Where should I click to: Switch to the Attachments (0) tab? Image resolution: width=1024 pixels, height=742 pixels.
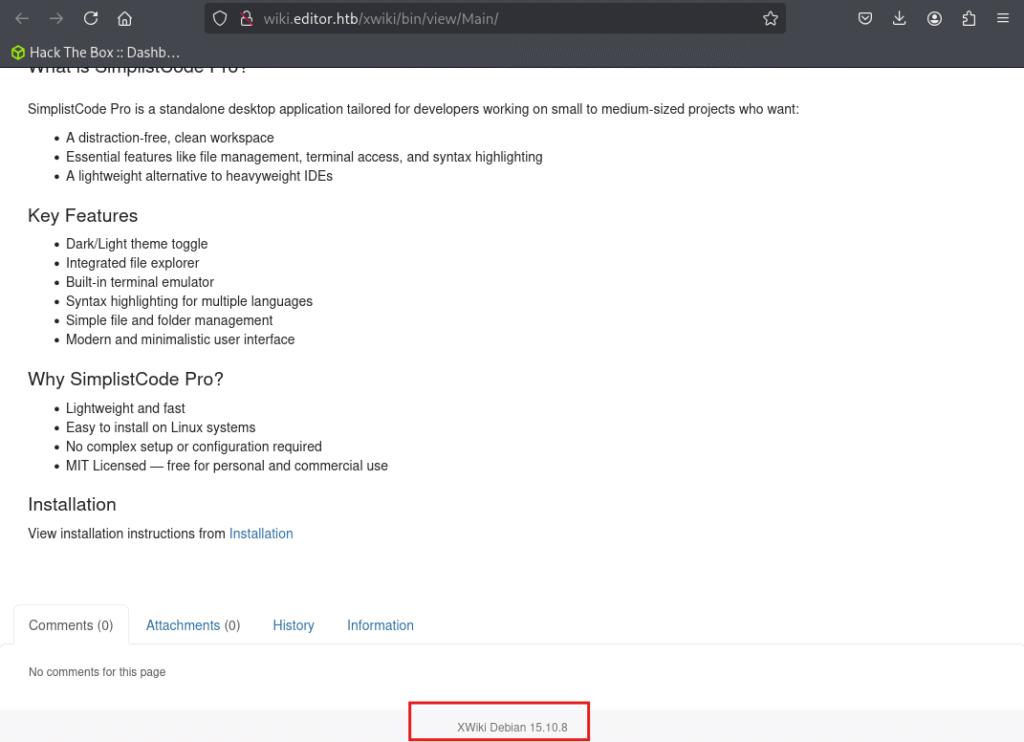coord(193,625)
